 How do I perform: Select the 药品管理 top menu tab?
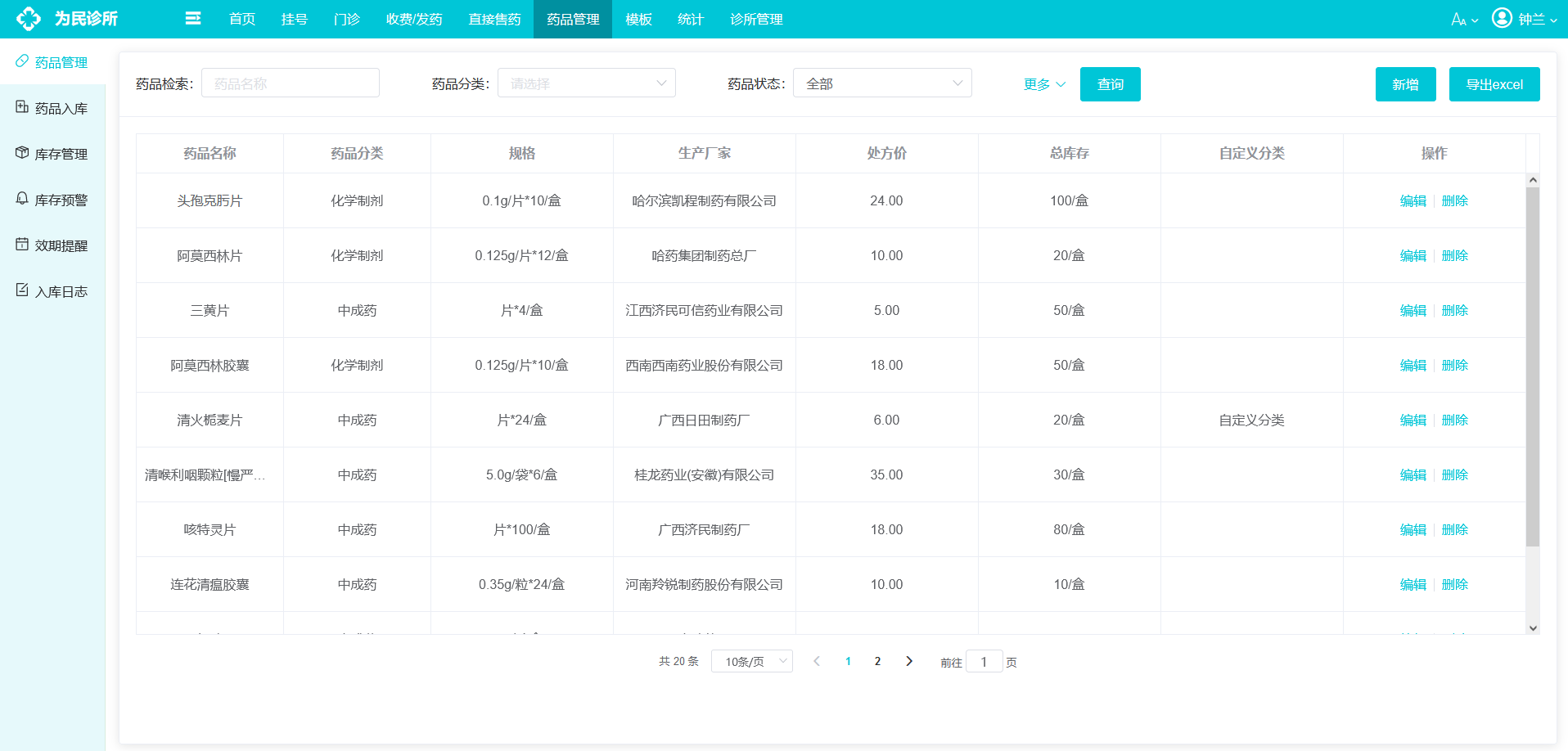573,19
